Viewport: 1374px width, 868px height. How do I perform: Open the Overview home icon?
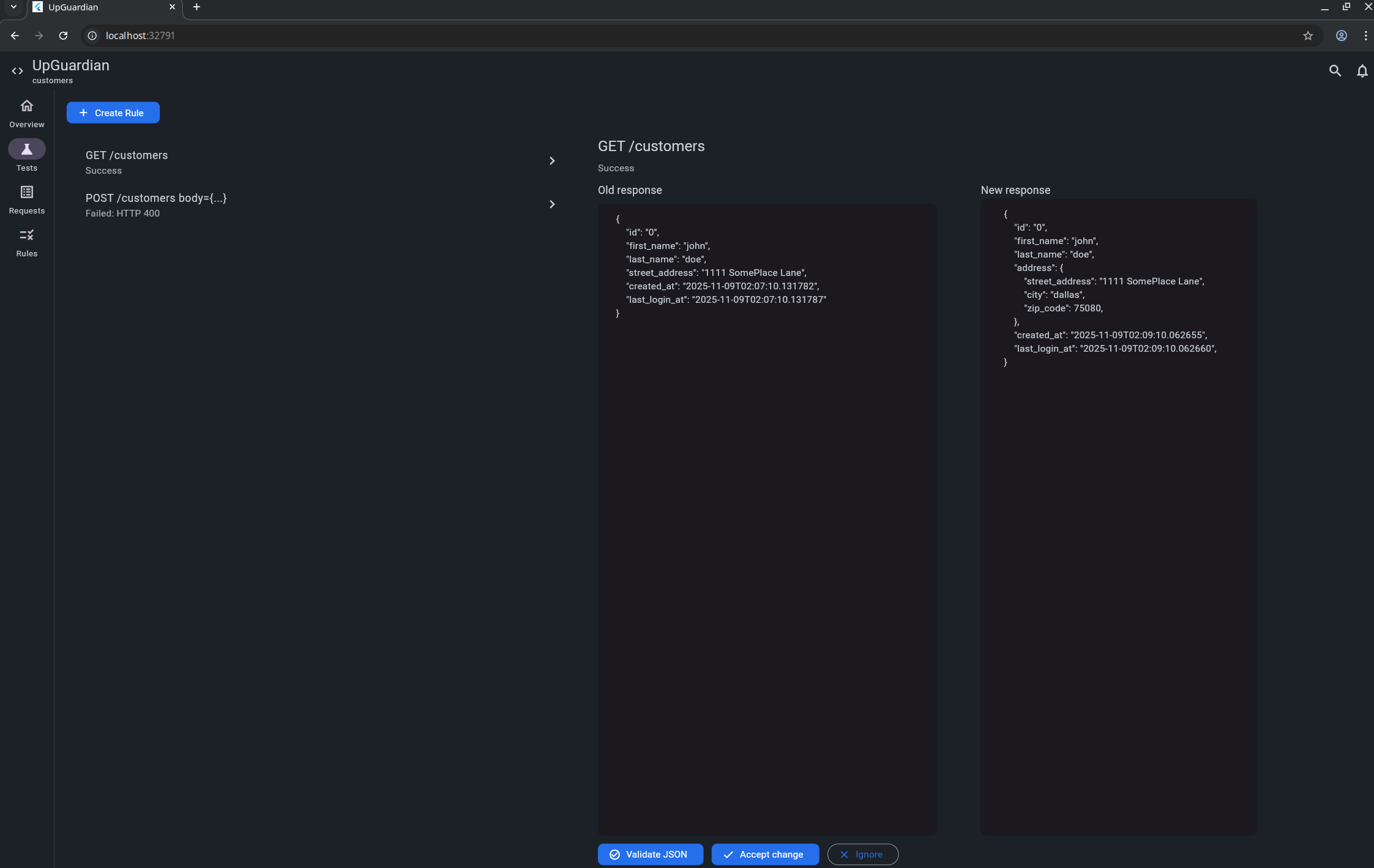pos(26,106)
